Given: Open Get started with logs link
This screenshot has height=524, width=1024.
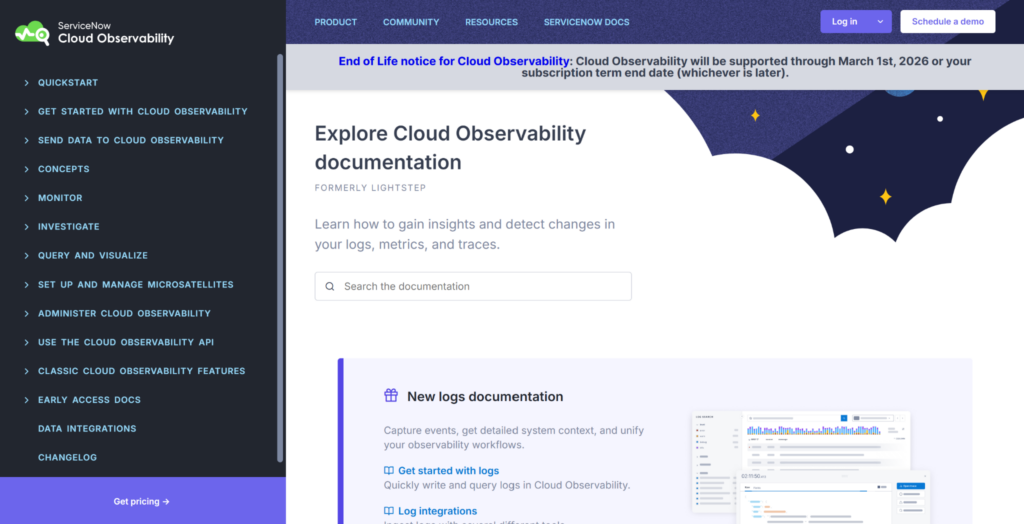Looking at the screenshot, I should tap(448, 470).
